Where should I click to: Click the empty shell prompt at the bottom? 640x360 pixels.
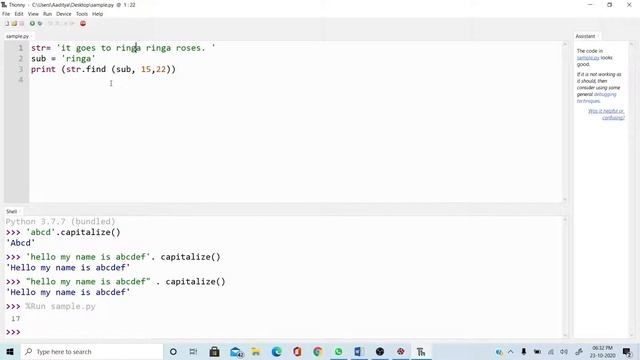[13, 332]
